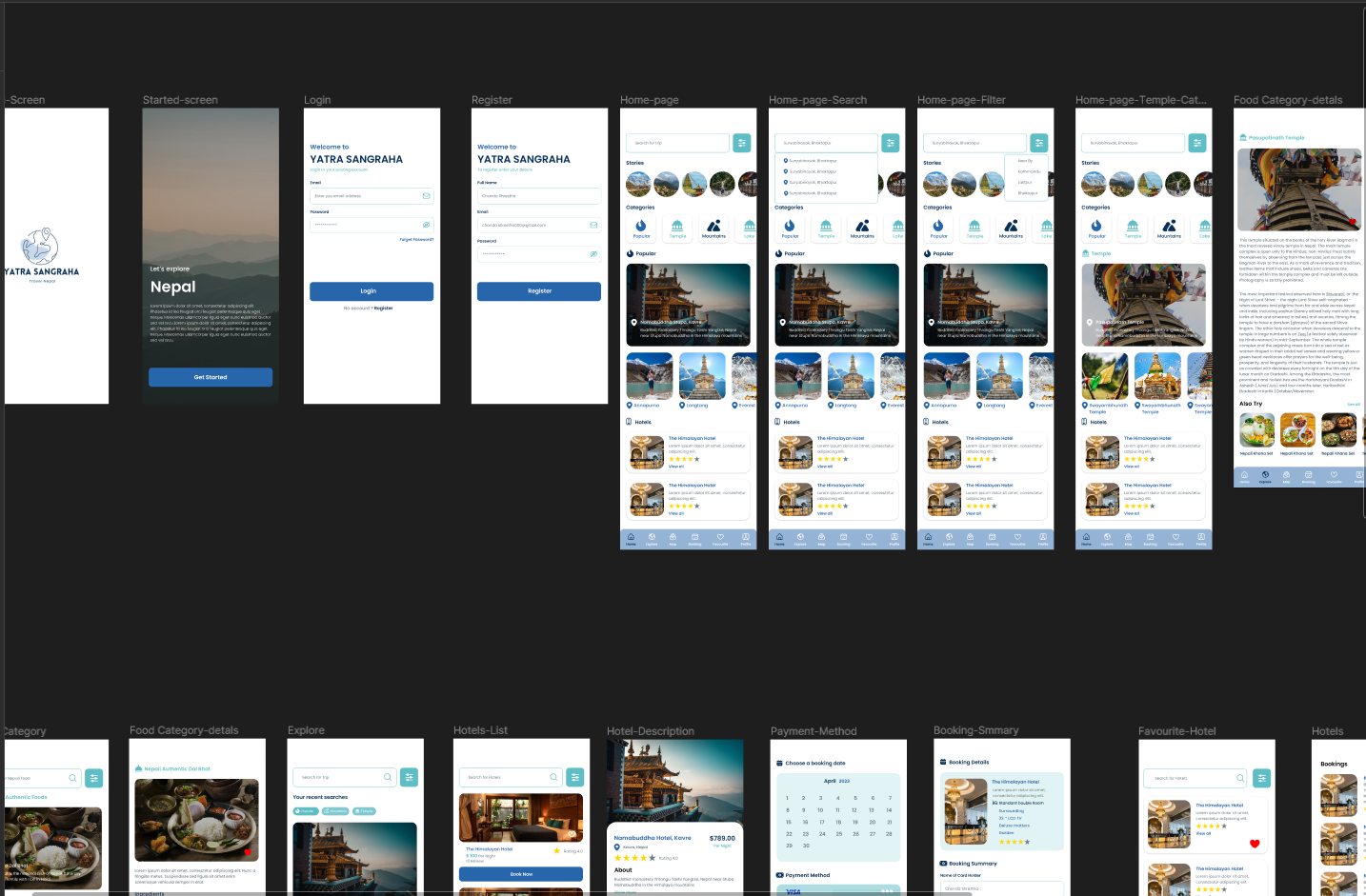
Task: Tap the red heart to unfavourite The Himalayan Hotel
Action: tap(1255, 844)
